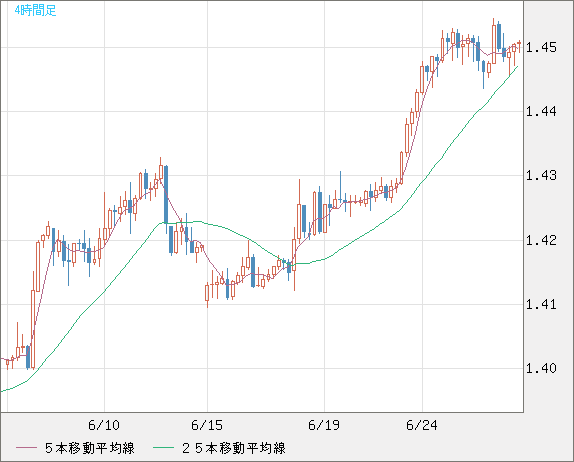Viewport: 574px width, 462px height.
Task: Click the 6/15 date axis label
Action: pos(207,425)
